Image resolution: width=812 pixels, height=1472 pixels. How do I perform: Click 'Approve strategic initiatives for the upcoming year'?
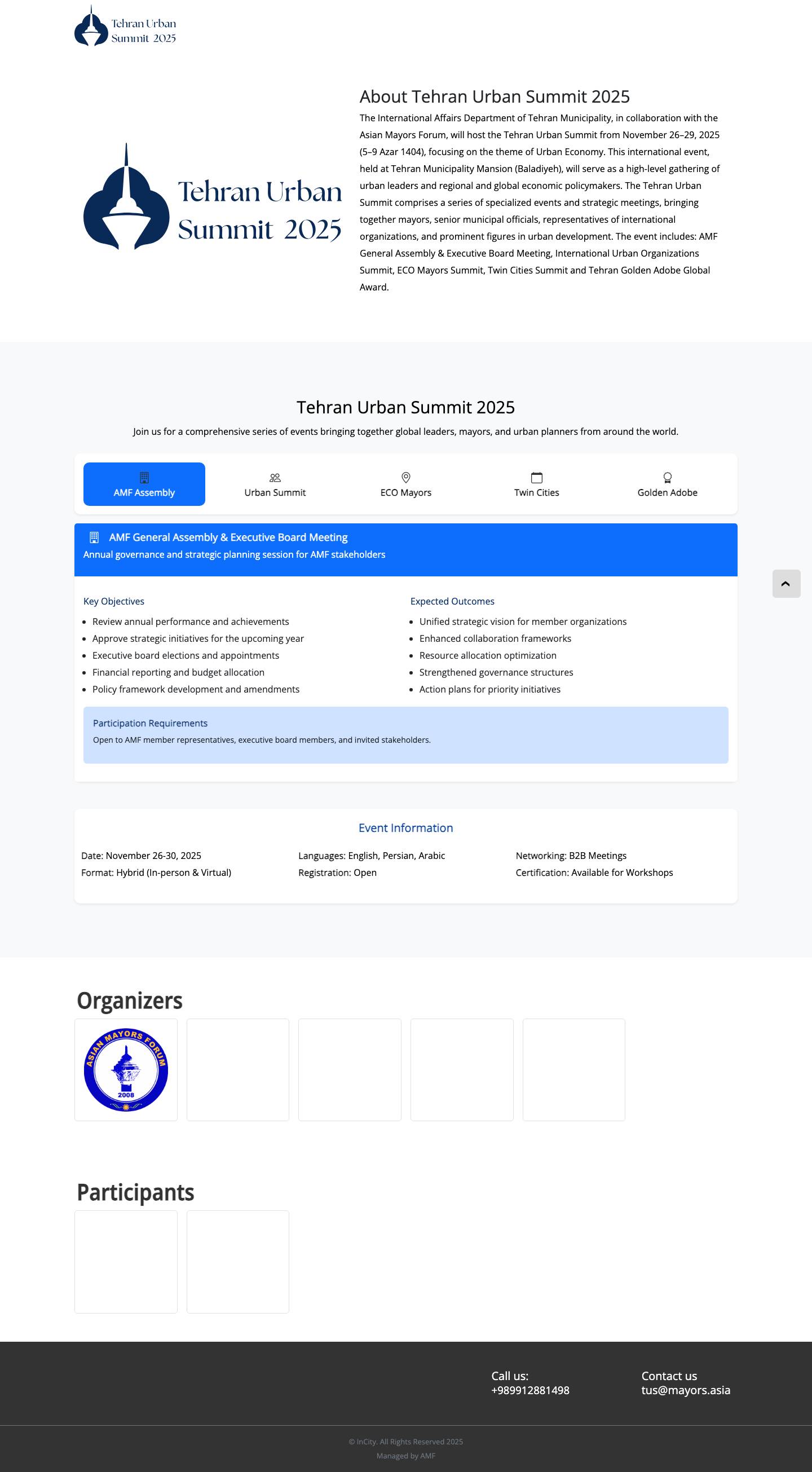click(198, 638)
